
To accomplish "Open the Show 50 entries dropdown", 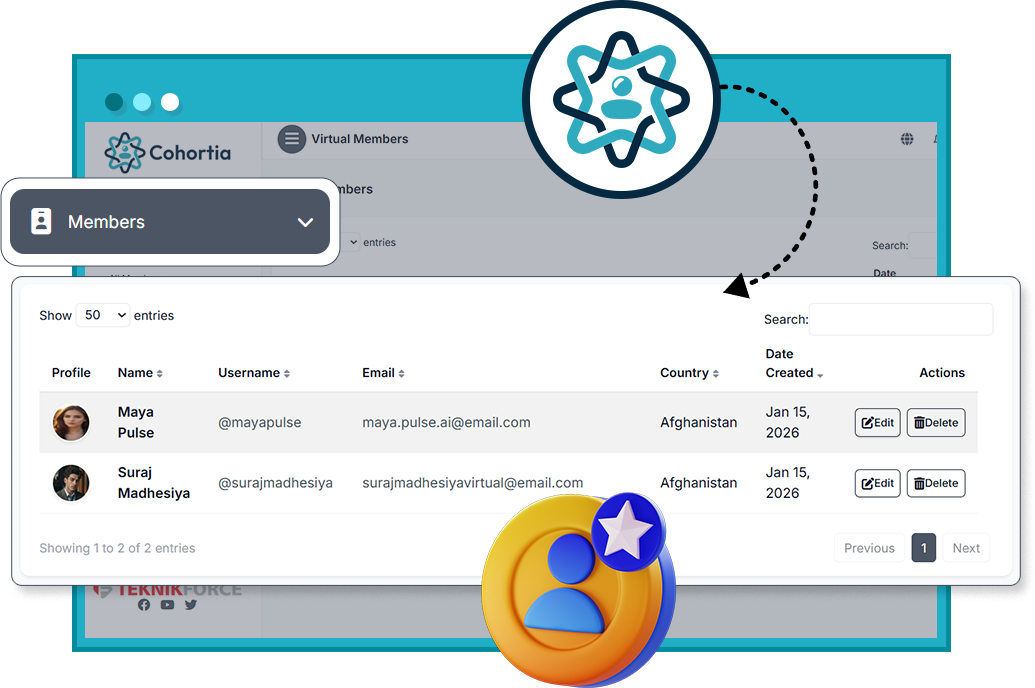I will click(103, 315).
